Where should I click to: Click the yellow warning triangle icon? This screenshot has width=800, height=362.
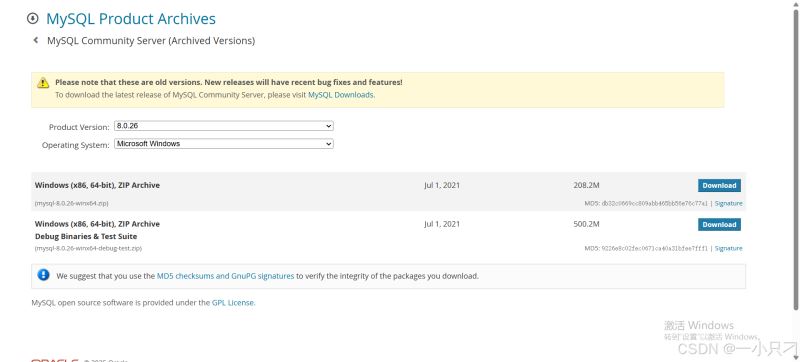pyautogui.click(x=43, y=83)
